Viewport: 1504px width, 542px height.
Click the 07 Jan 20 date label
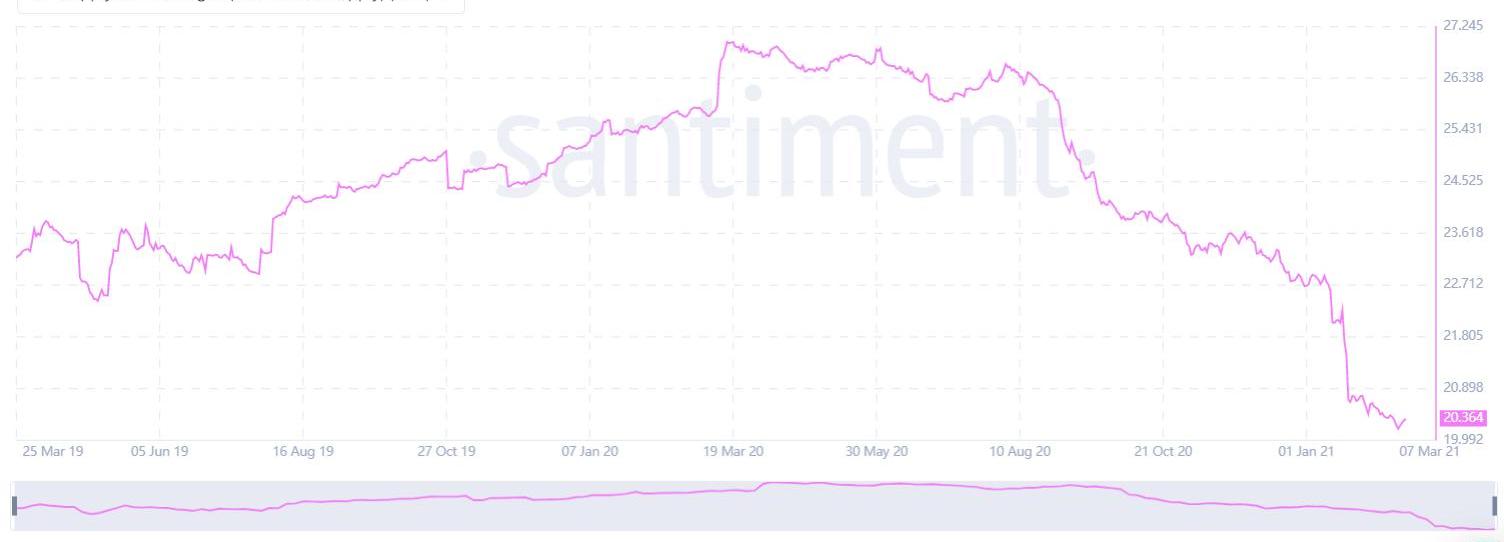589,452
